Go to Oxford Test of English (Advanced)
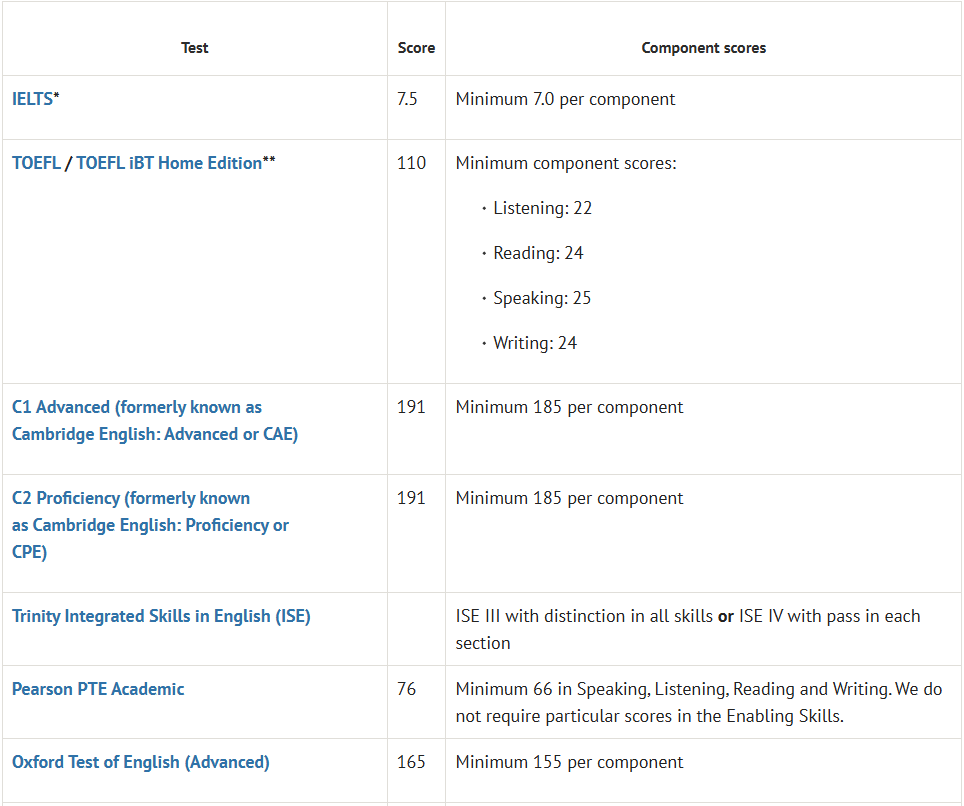The width and height of the screenshot is (964, 806). [x=141, y=762]
